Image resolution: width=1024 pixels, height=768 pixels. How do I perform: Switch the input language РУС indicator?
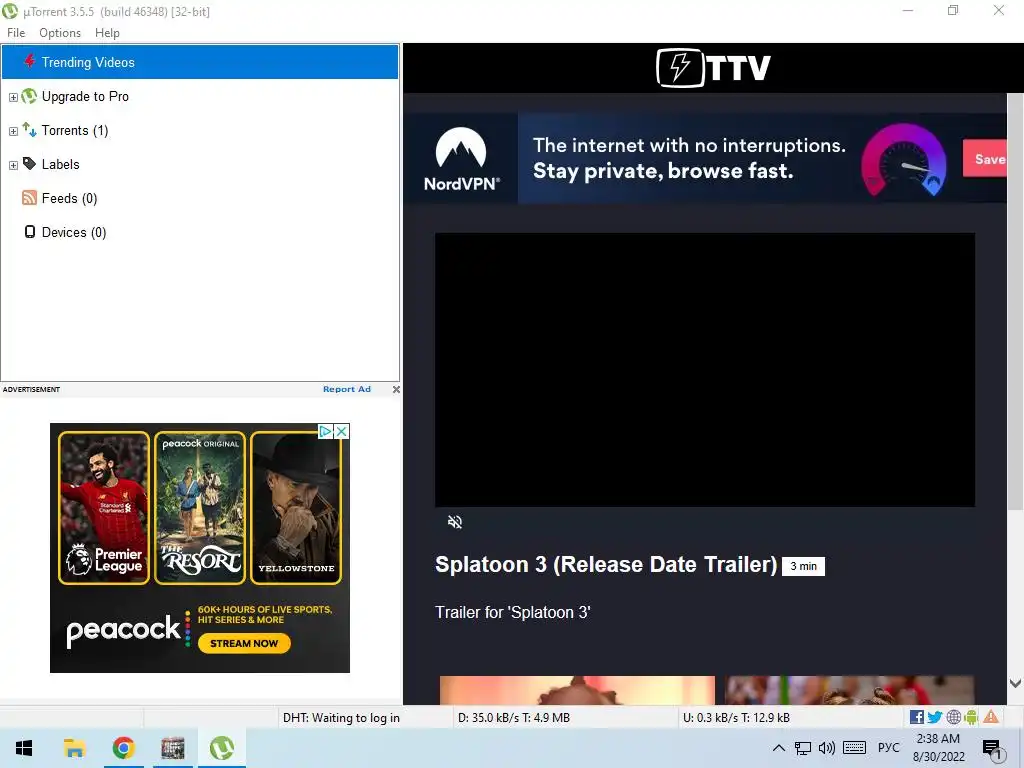pos(888,748)
